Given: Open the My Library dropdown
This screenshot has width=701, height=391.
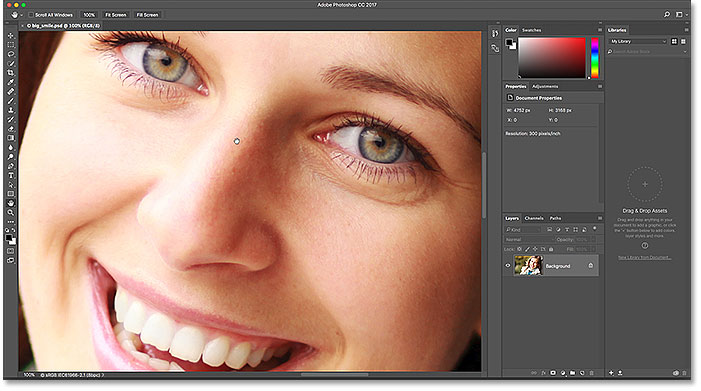Looking at the screenshot, I should [x=638, y=41].
